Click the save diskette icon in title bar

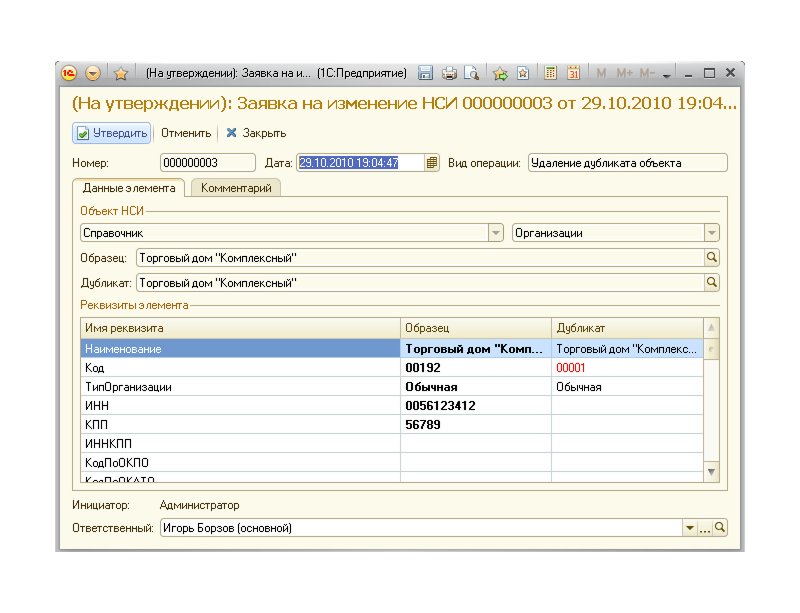pos(425,73)
